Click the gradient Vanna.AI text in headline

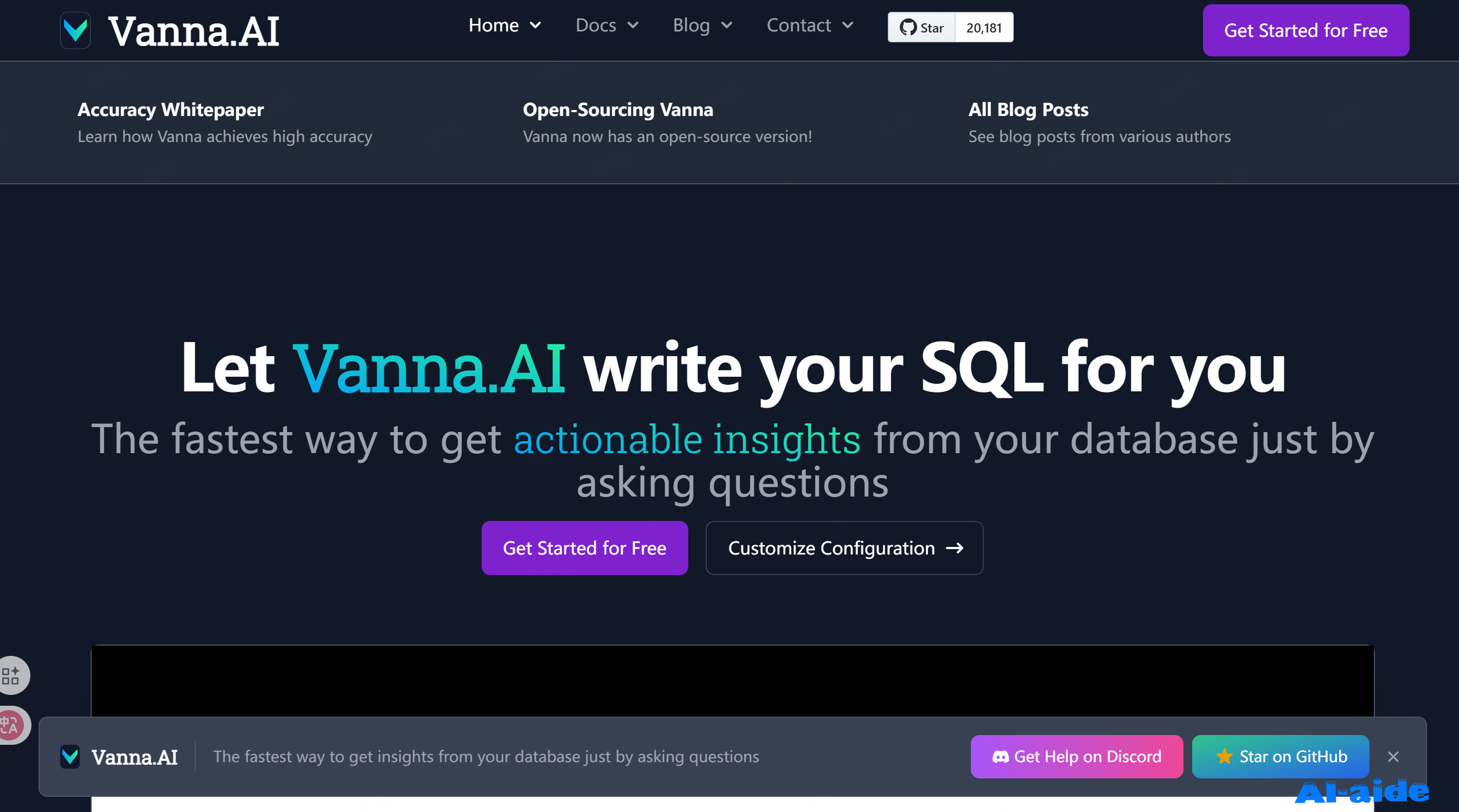429,369
